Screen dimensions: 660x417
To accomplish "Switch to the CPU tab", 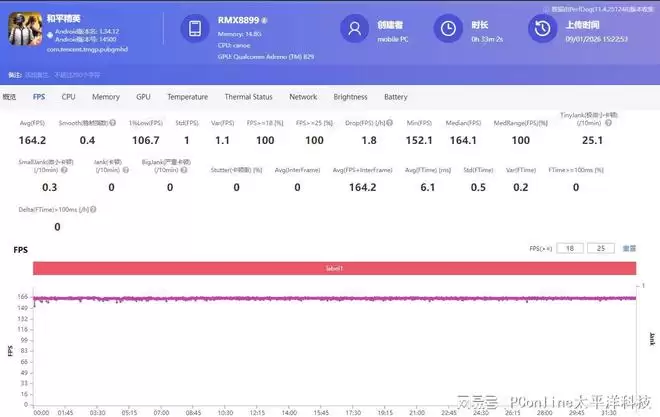I will [68, 97].
